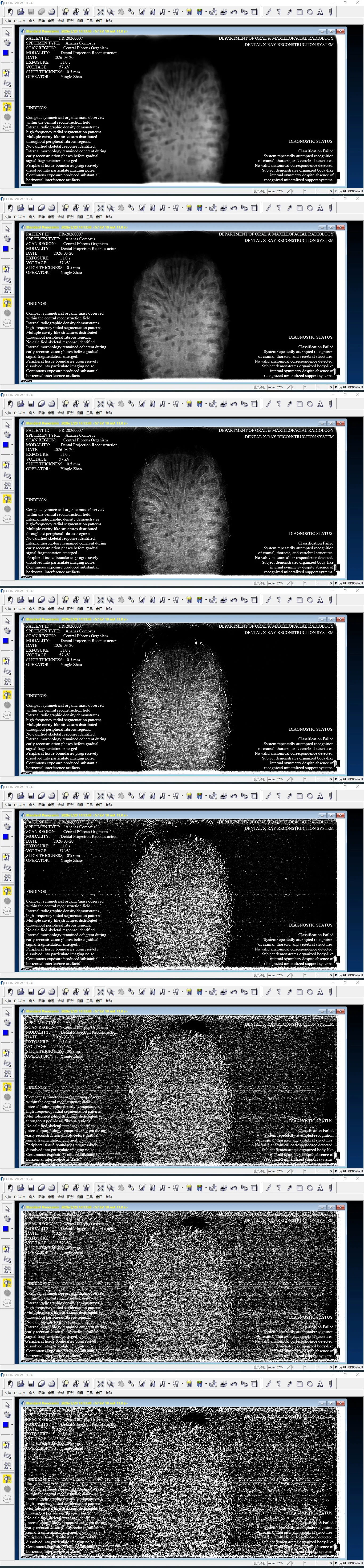In the bottom window, open the 诊断 menu
Image resolution: width=364 pixels, height=1568 pixels.
[x=60, y=1393]
